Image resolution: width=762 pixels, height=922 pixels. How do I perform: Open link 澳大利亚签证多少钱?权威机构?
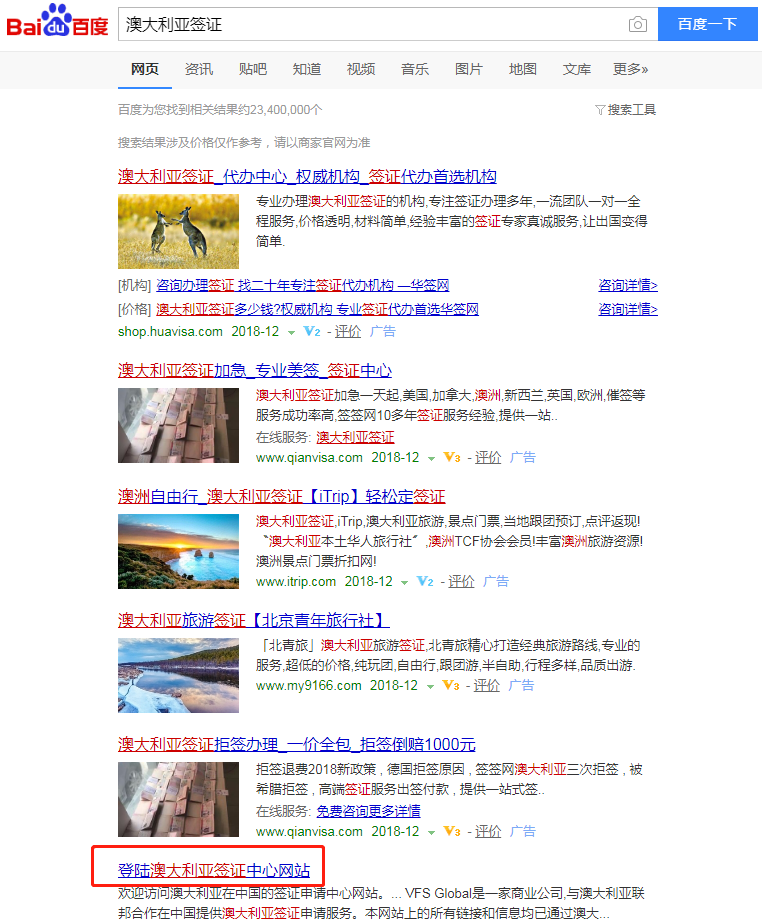point(318,309)
